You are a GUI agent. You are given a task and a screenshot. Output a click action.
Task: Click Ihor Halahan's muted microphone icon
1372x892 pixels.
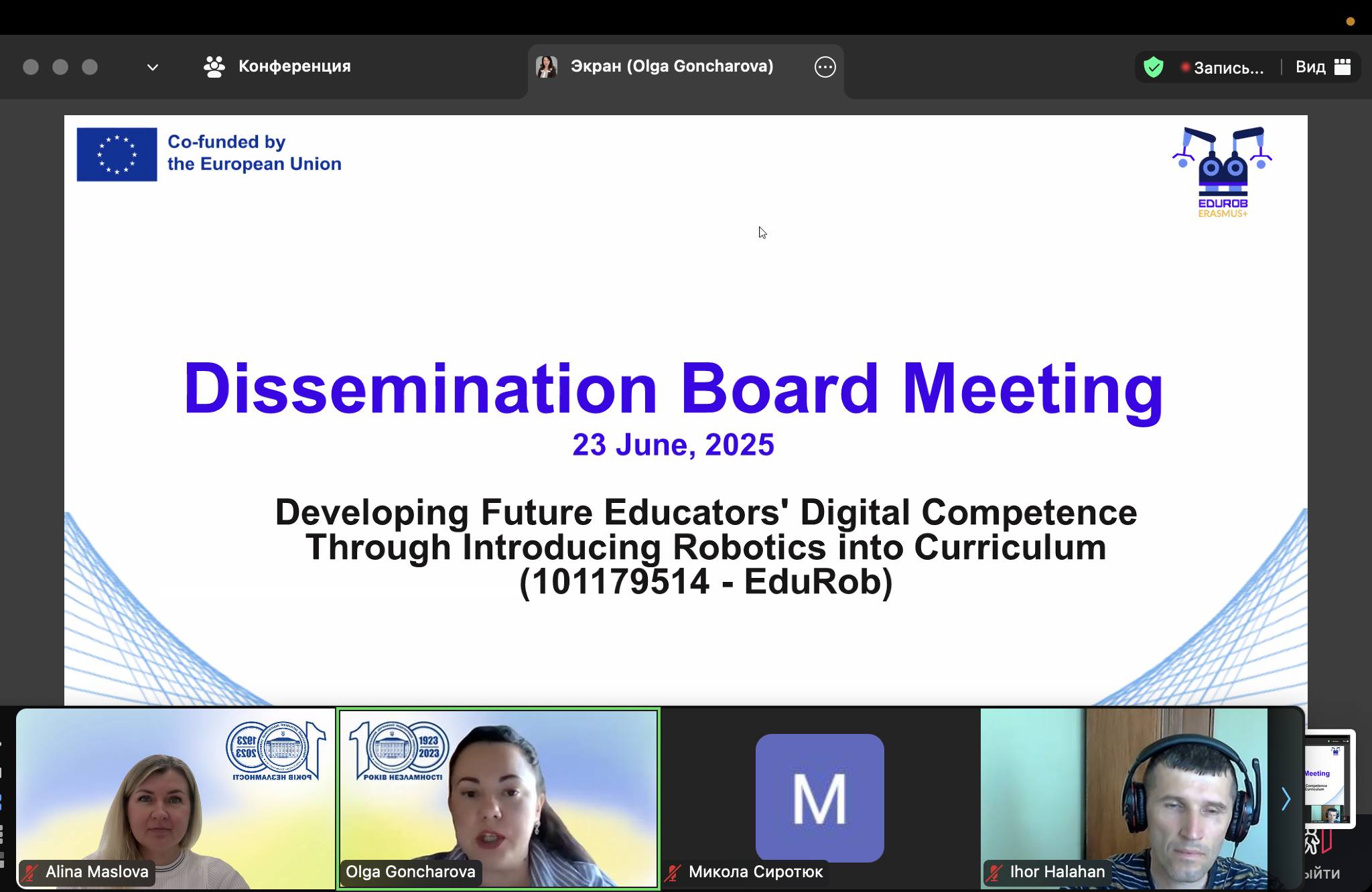coord(994,873)
